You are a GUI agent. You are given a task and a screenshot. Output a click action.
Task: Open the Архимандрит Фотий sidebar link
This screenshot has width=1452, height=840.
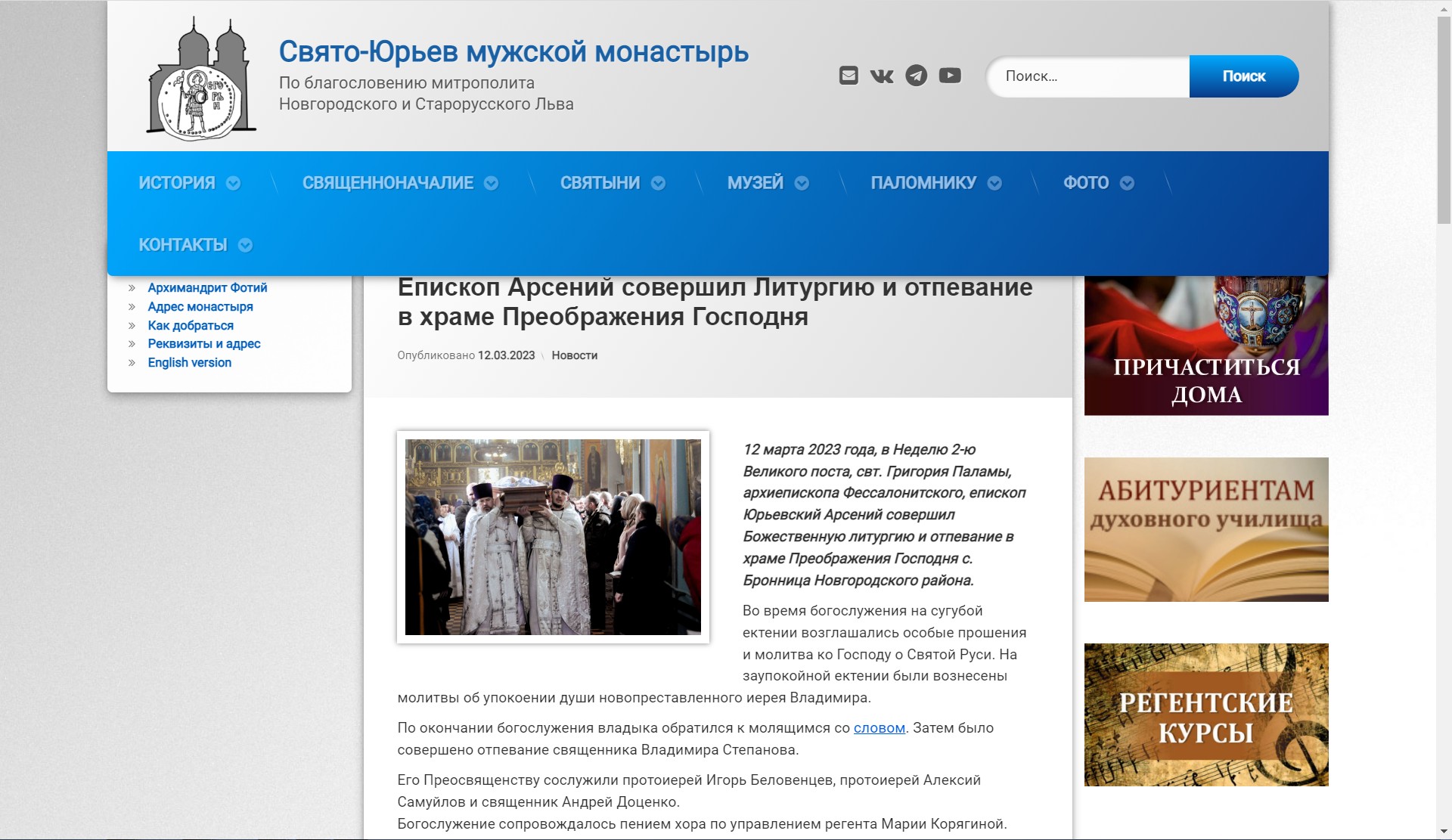(207, 288)
